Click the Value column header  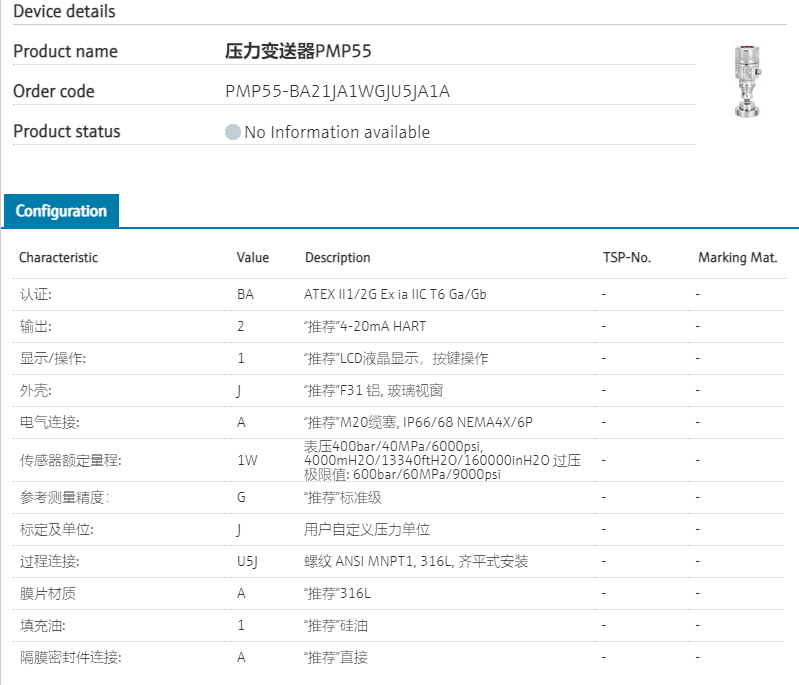point(253,258)
